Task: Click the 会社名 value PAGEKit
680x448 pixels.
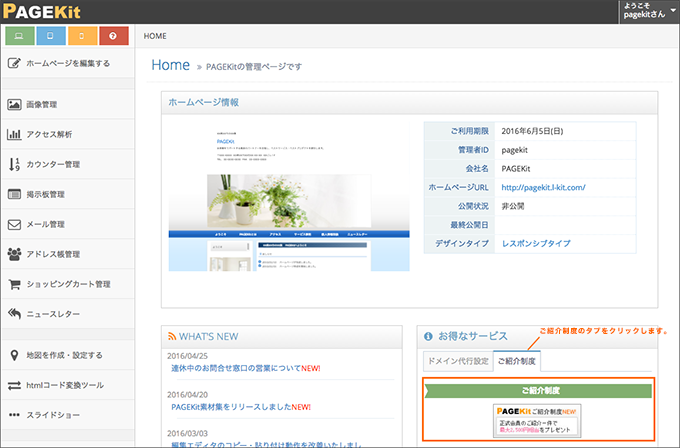Action: [x=516, y=169]
